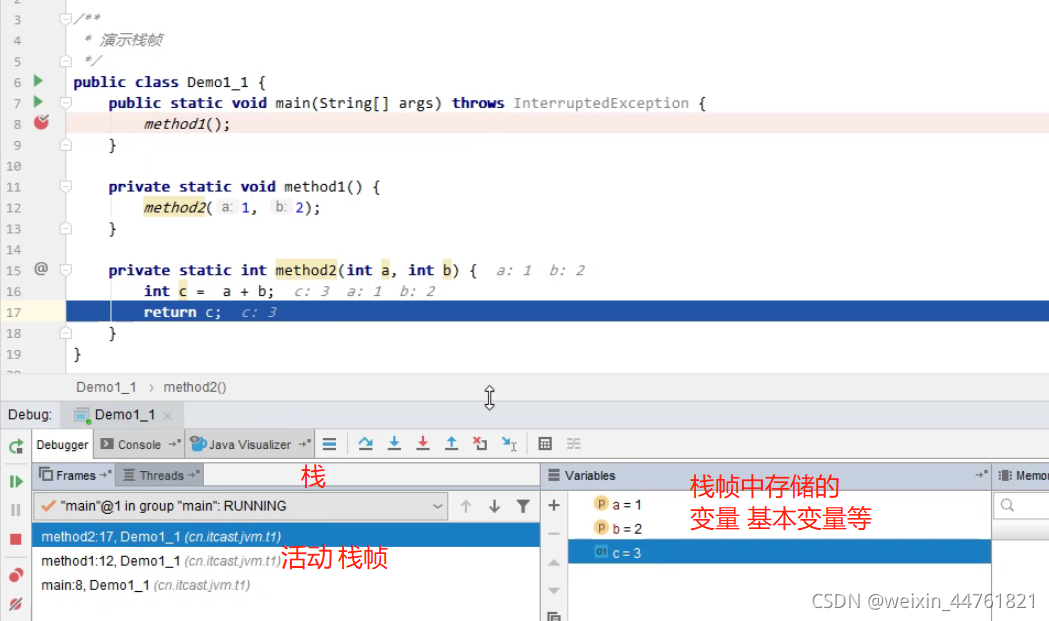The image size is (1049, 621).
Task: Select variable a = 1
Action: (x=779, y=505)
